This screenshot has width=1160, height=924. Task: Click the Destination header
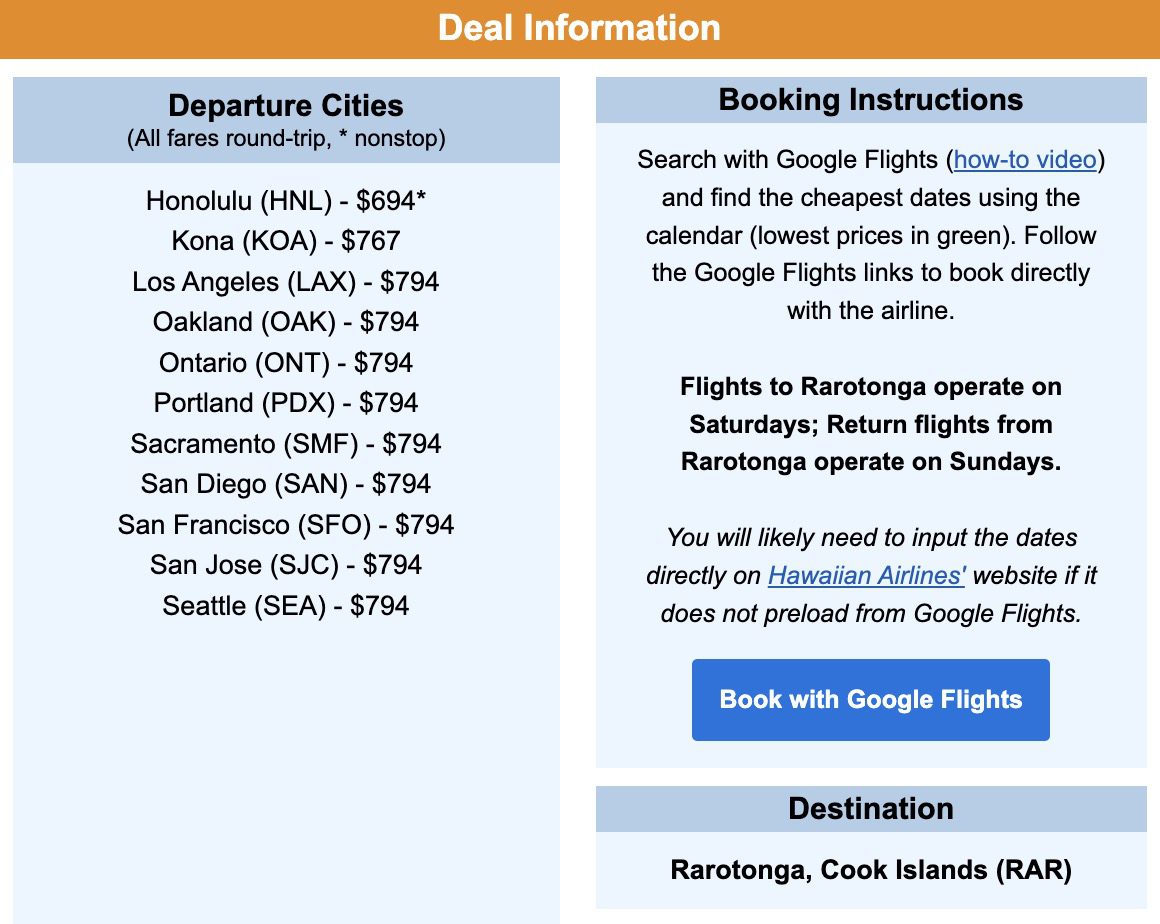[x=870, y=808]
